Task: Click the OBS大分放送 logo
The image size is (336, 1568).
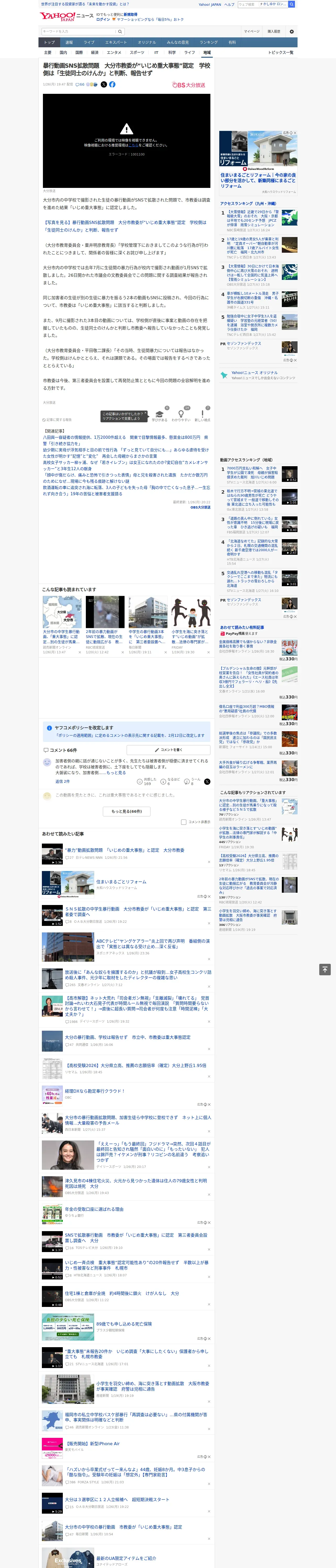Action: [189, 85]
